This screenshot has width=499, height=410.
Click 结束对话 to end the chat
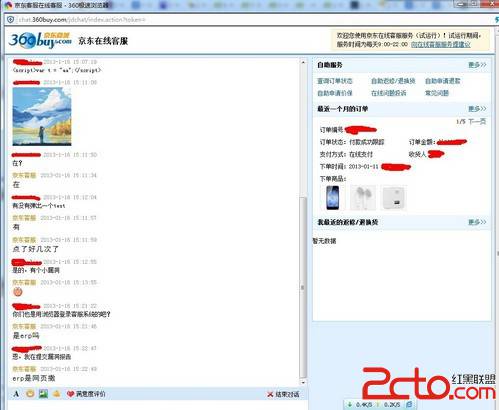click(x=283, y=394)
